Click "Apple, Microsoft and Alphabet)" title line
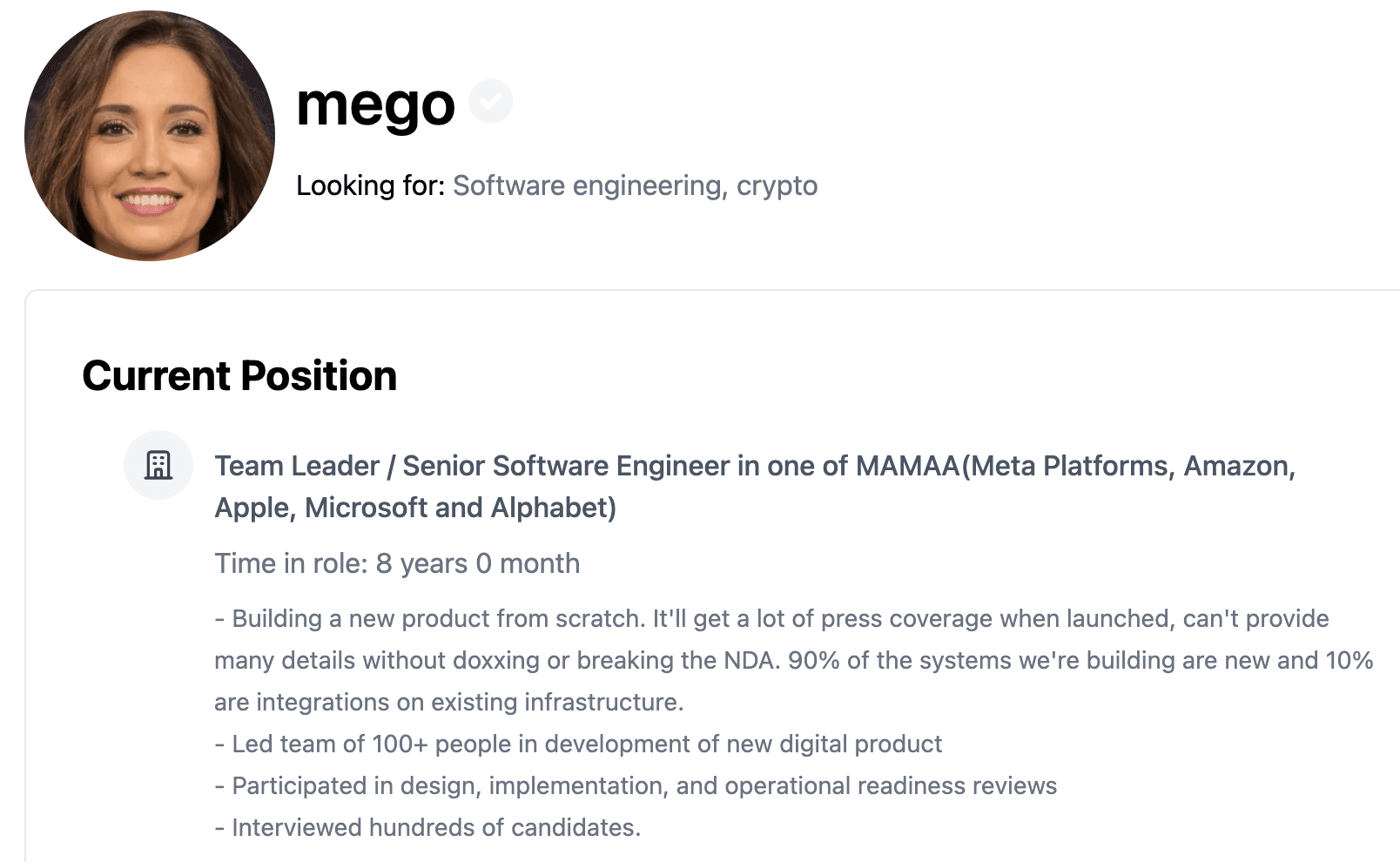Viewport: 1400px width, 862px height. 415,508
